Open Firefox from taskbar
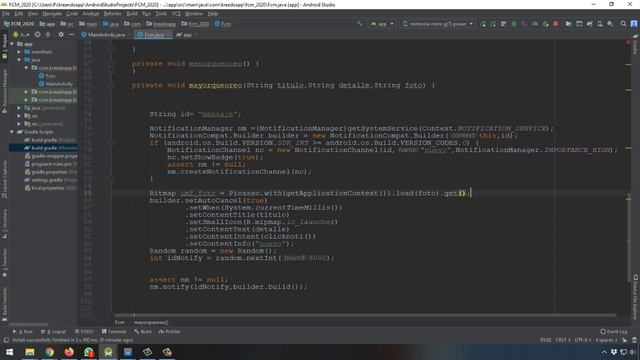Image resolution: width=640 pixels, height=360 pixels. pos(69,352)
